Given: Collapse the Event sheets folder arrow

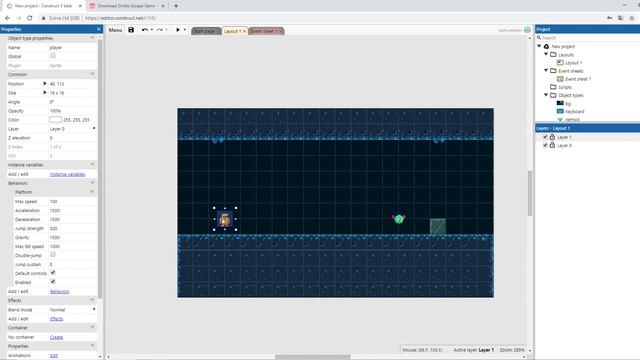Looking at the screenshot, I should (546, 71).
